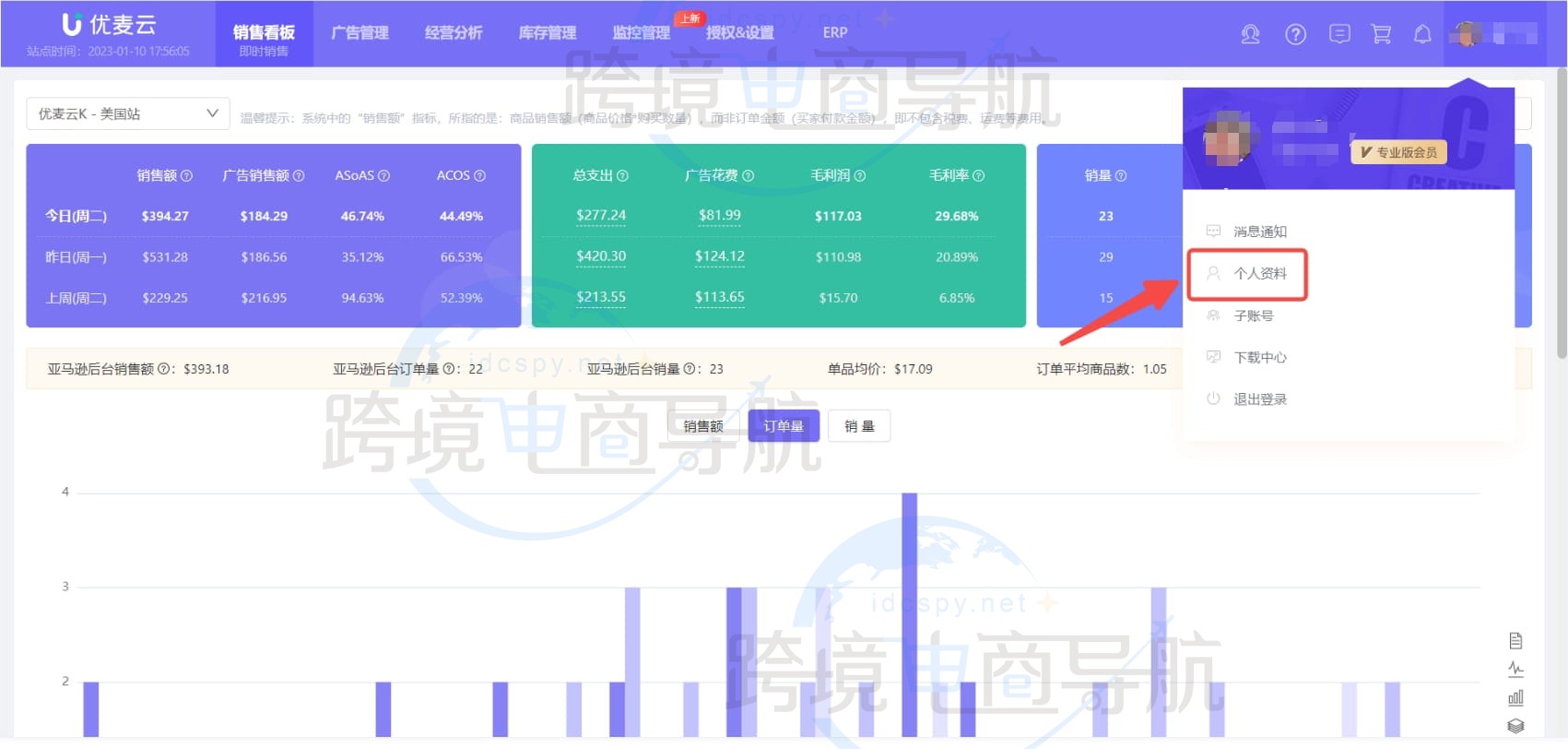Image resolution: width=1568 pixels, height=749 pixels.
Task: Click help icon next to ASoAS header
Action: (x=384, y=175)
